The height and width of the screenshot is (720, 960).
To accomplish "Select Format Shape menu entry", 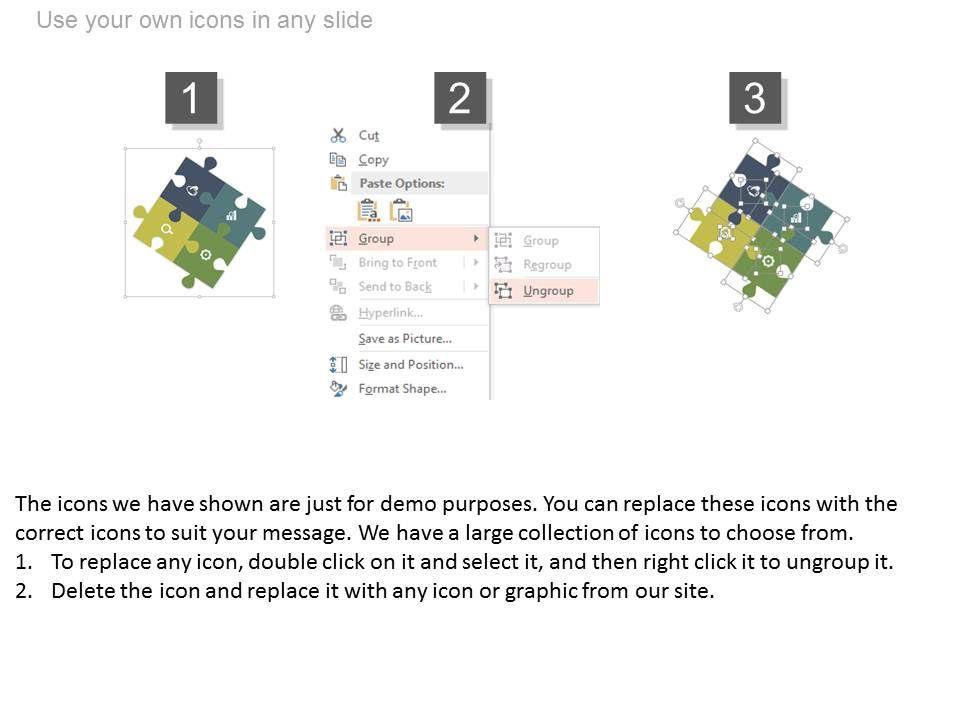I will [402, 388].
